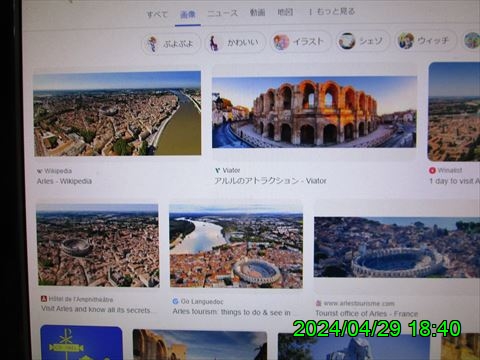Expand the もっと見る menu

[332, 12]
